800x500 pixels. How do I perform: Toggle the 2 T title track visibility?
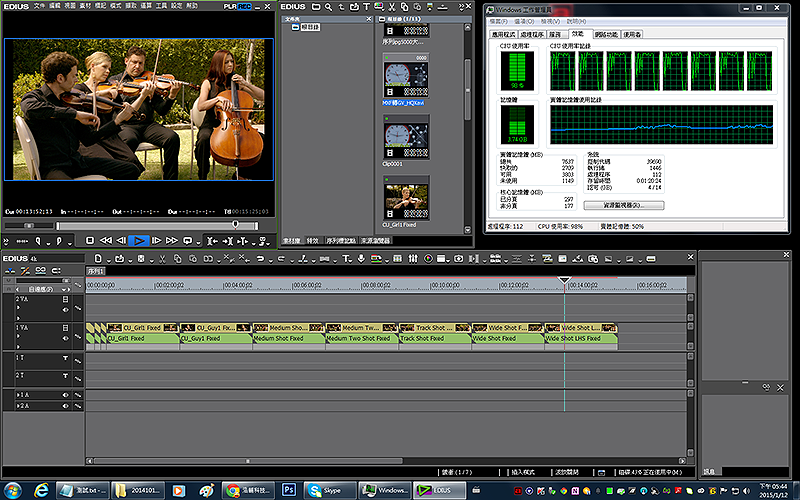pos(65,376)
